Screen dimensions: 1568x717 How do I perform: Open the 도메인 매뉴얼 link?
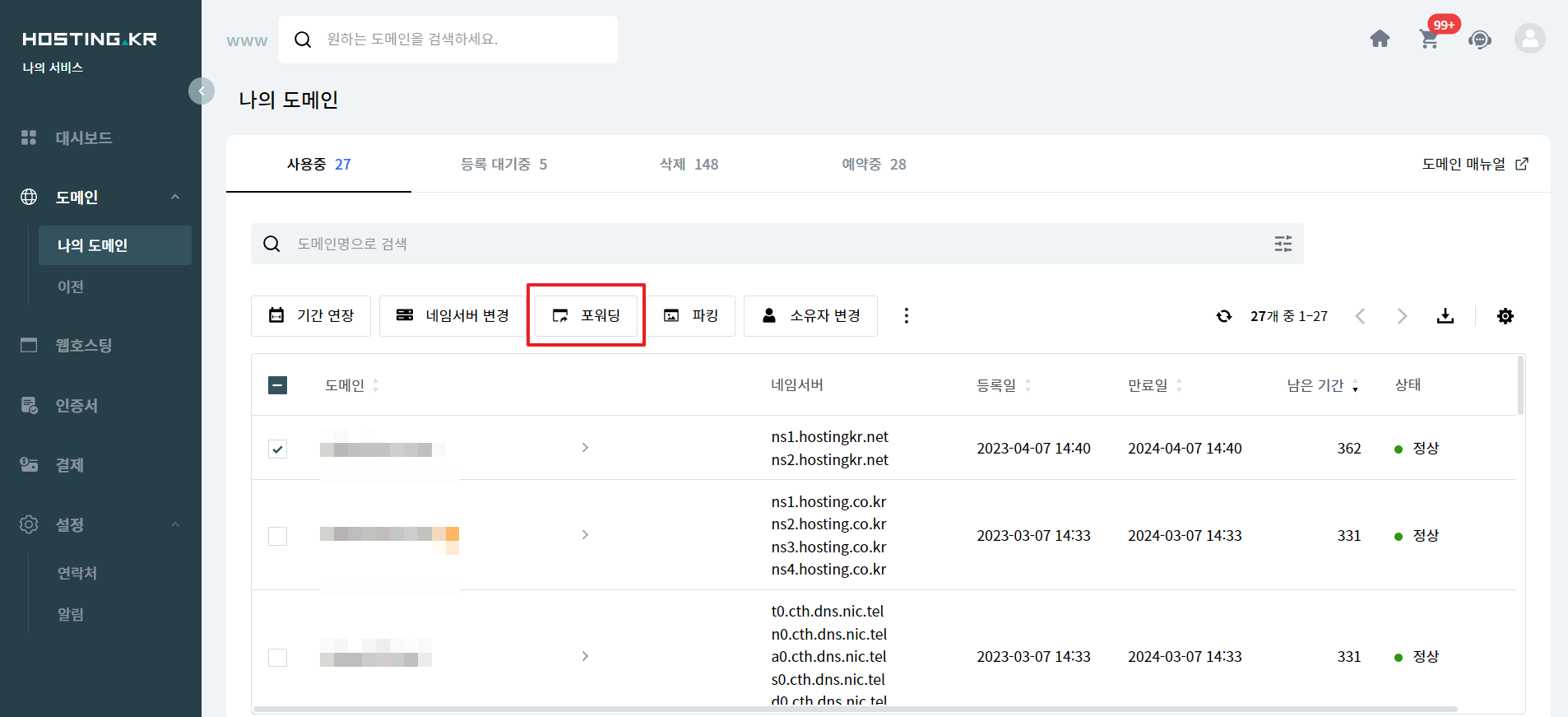tap(1474, 165)
